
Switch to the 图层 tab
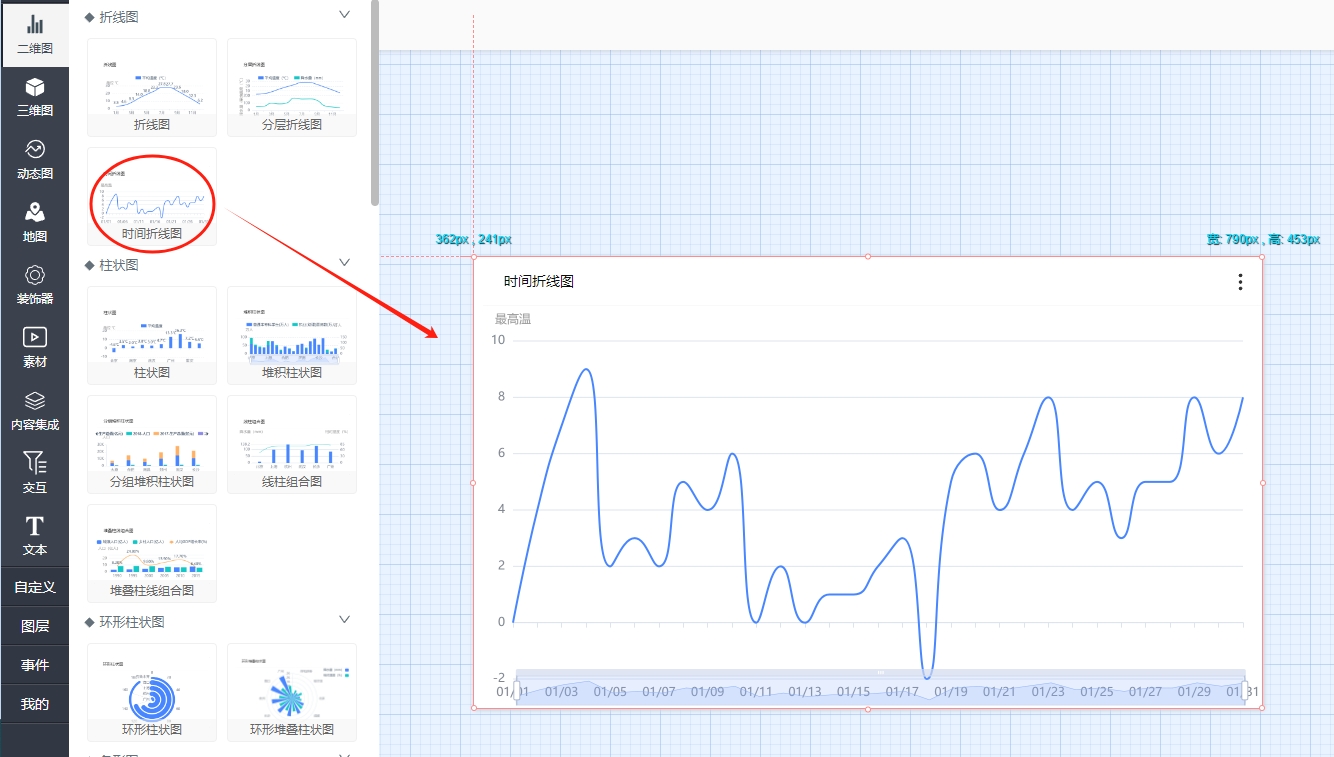(x=35, y=626)
